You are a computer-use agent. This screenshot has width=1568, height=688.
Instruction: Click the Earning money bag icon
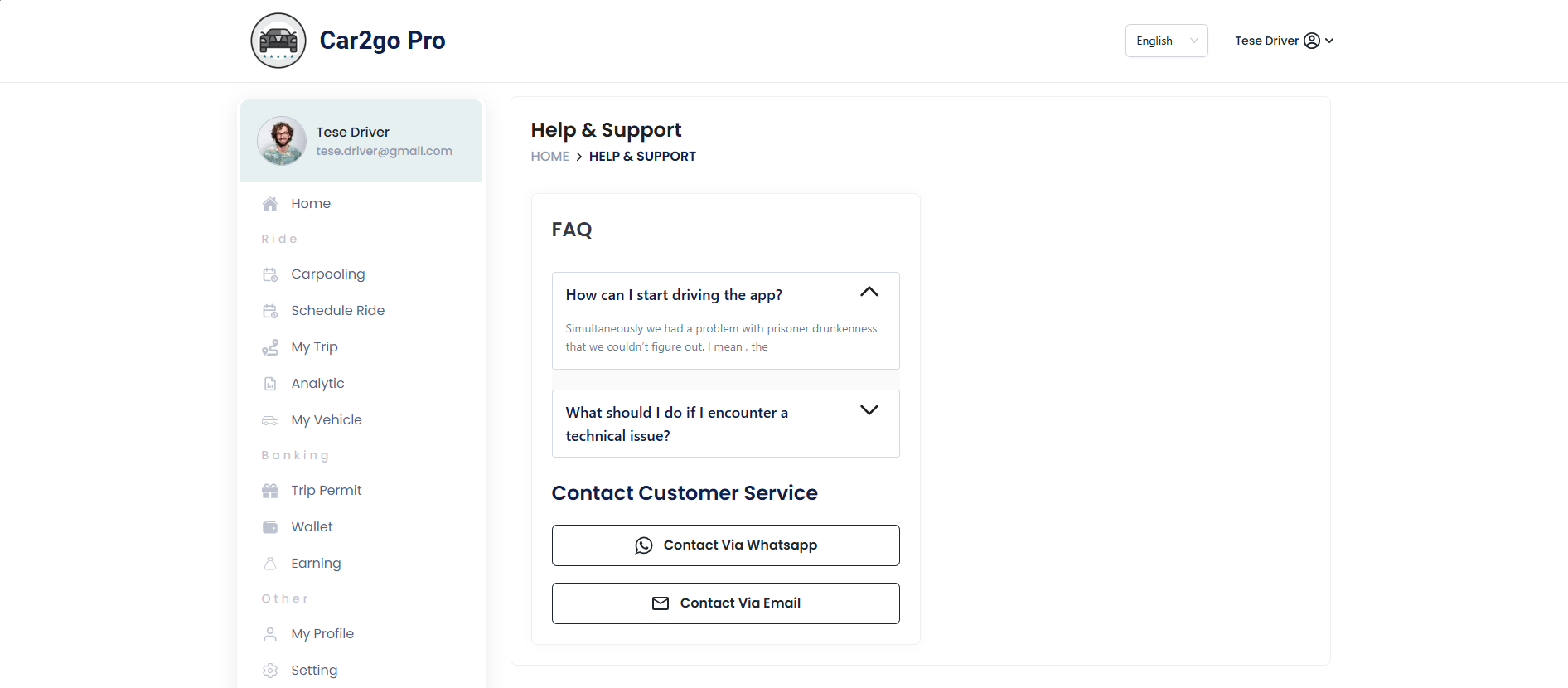click(270, 564)
